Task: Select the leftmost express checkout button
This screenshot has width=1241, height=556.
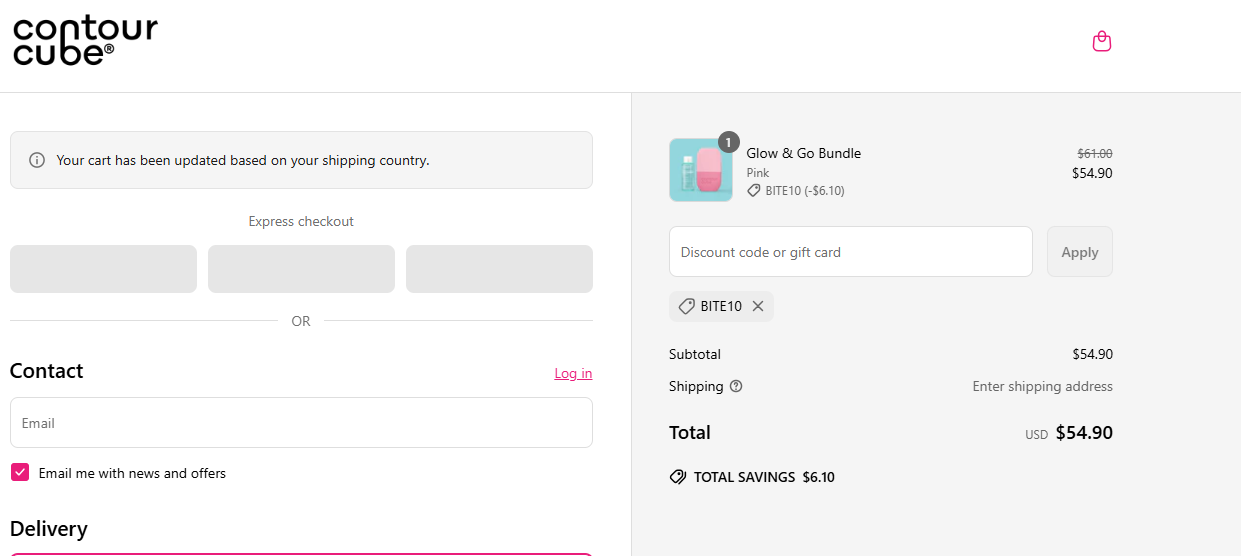Action: click(x=103, y=269)
